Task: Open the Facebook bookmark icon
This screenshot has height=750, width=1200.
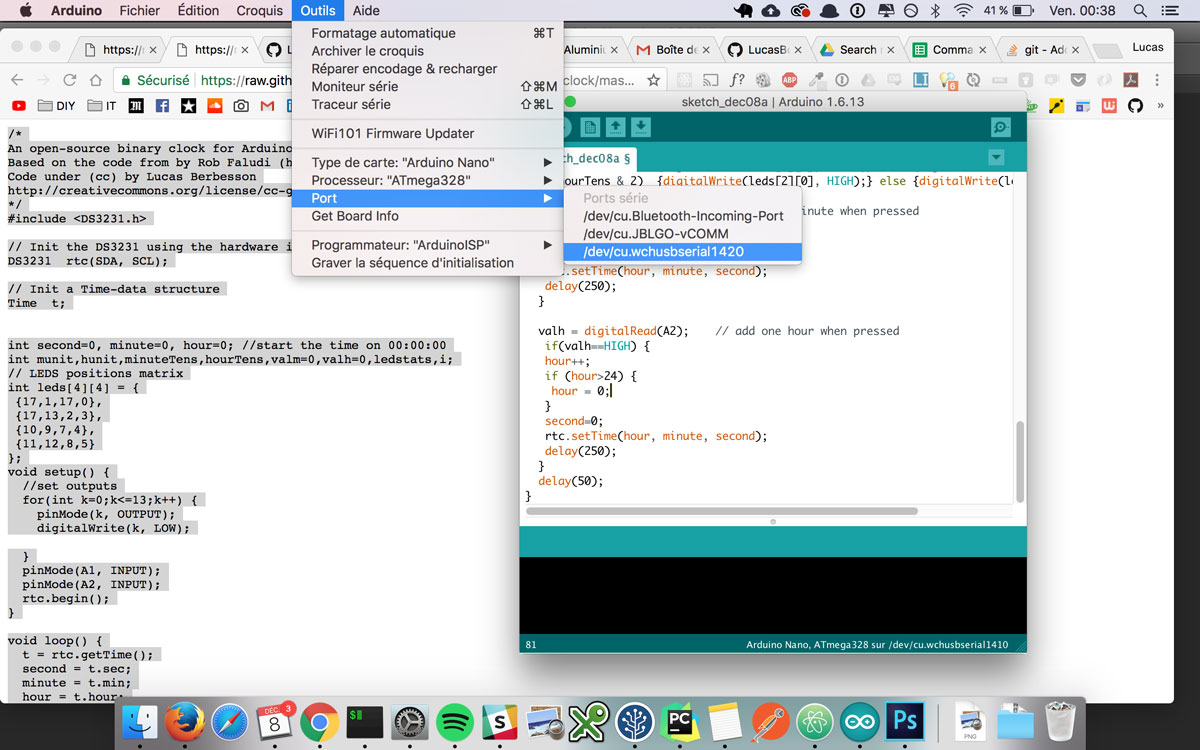Action: pos(162,105)
